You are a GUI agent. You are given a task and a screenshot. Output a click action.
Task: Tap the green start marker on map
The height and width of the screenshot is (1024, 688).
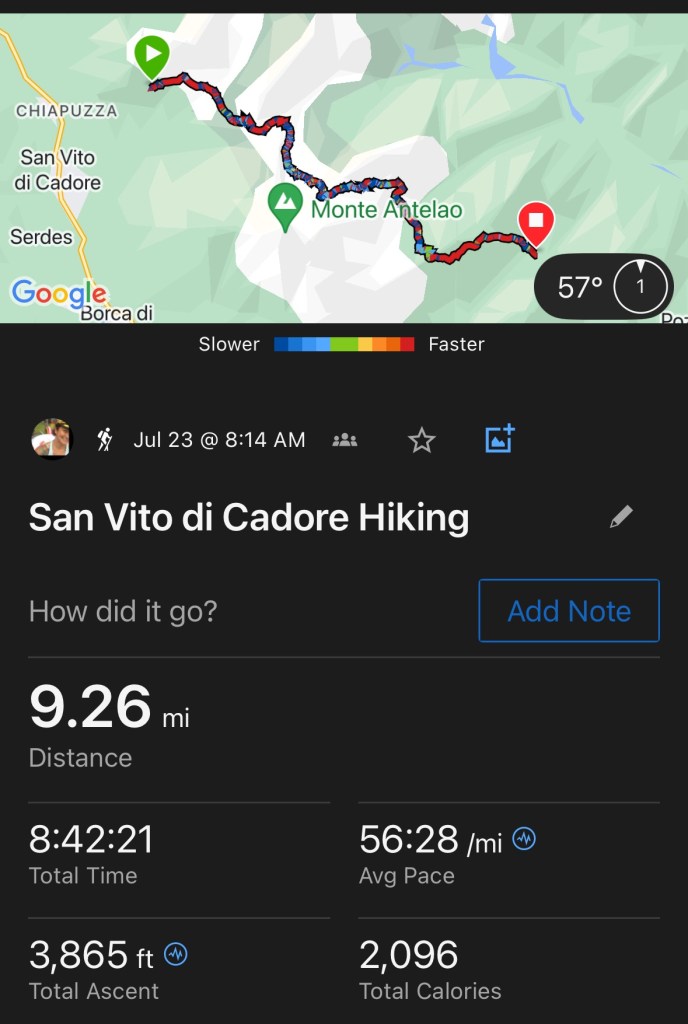[x=152, y=55]
